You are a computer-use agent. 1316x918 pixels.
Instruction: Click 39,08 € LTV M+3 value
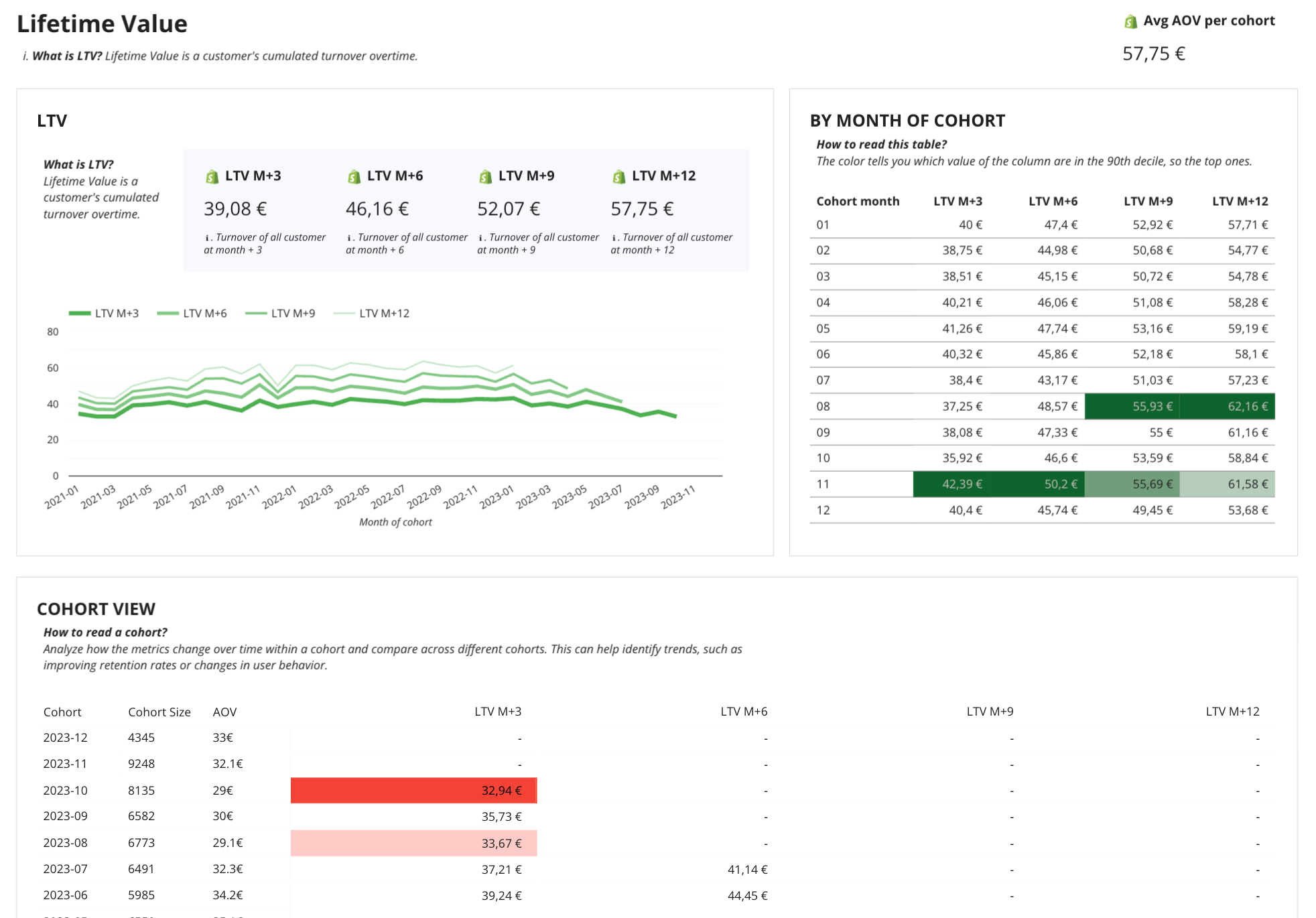[235, 209]
